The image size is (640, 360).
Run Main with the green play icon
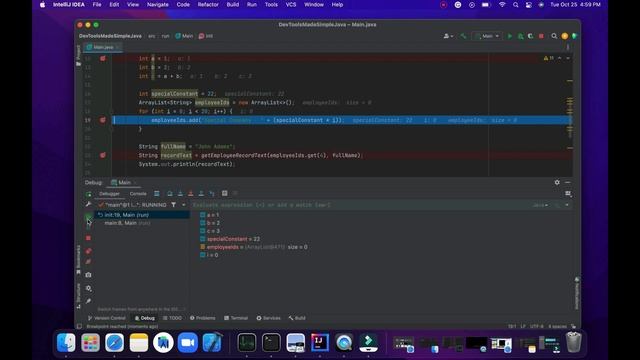tap(510, 36)
